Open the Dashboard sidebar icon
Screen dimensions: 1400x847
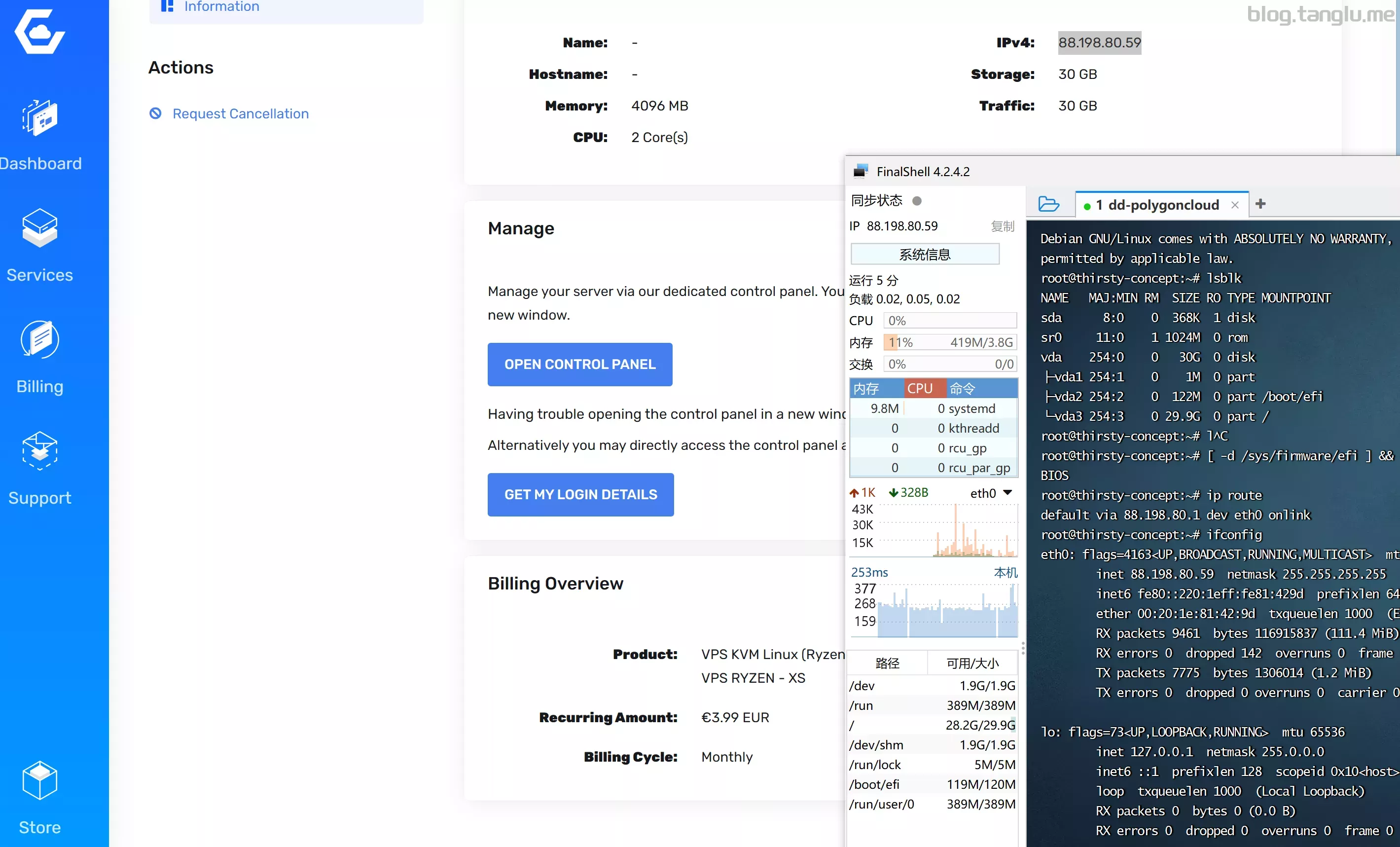40,118
